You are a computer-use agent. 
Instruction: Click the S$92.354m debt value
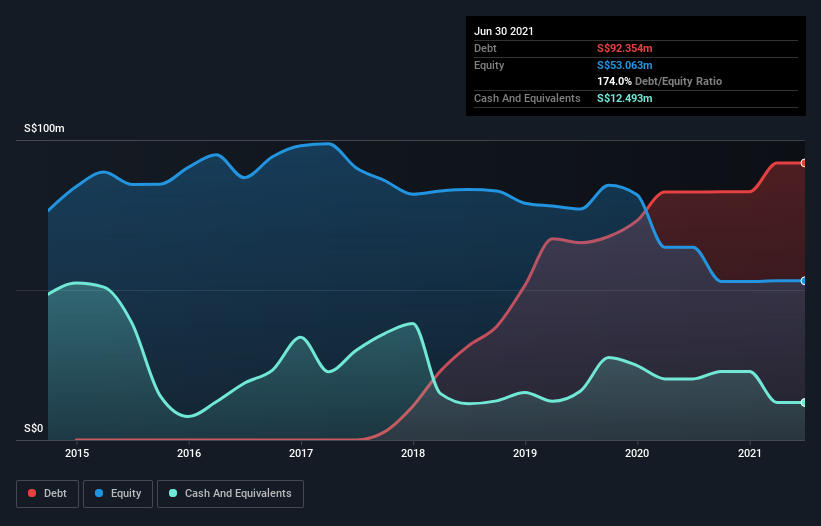tap(625, 48)
